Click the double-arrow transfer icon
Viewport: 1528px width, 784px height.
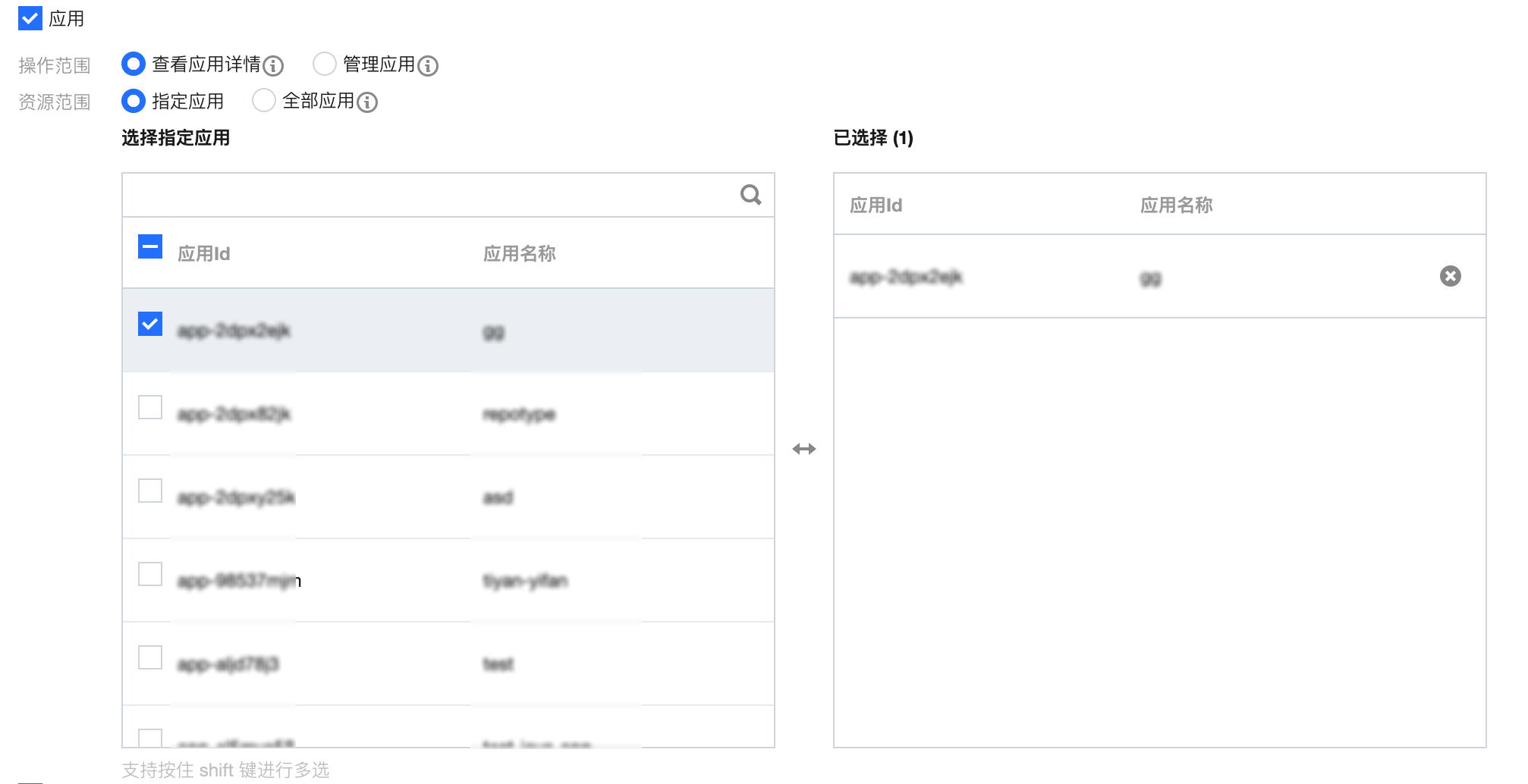coord(804,449)
